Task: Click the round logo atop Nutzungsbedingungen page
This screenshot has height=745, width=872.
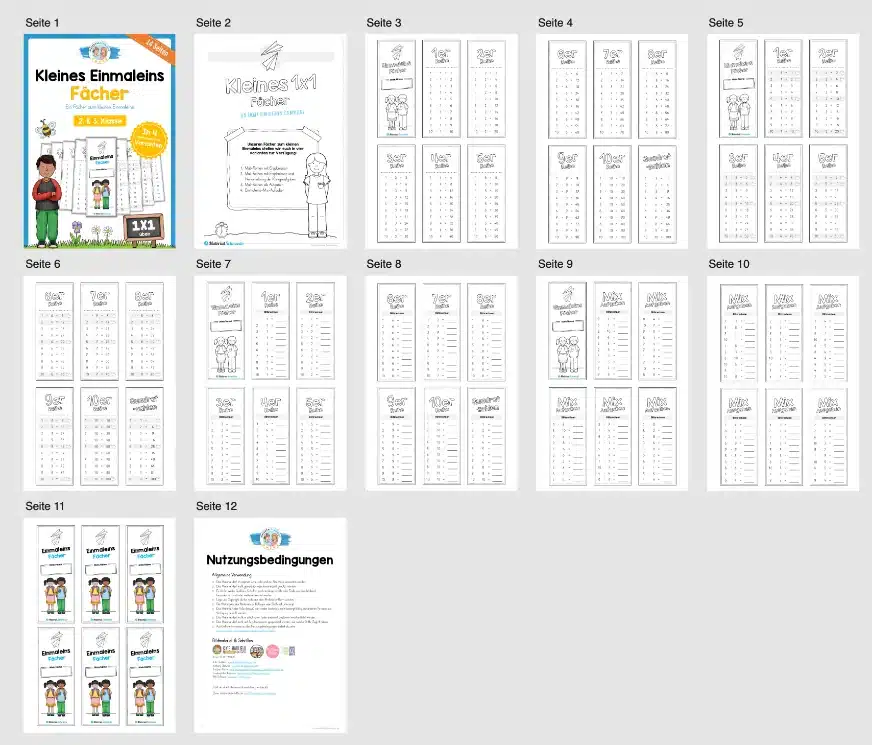Action: (x=270, y=535)
